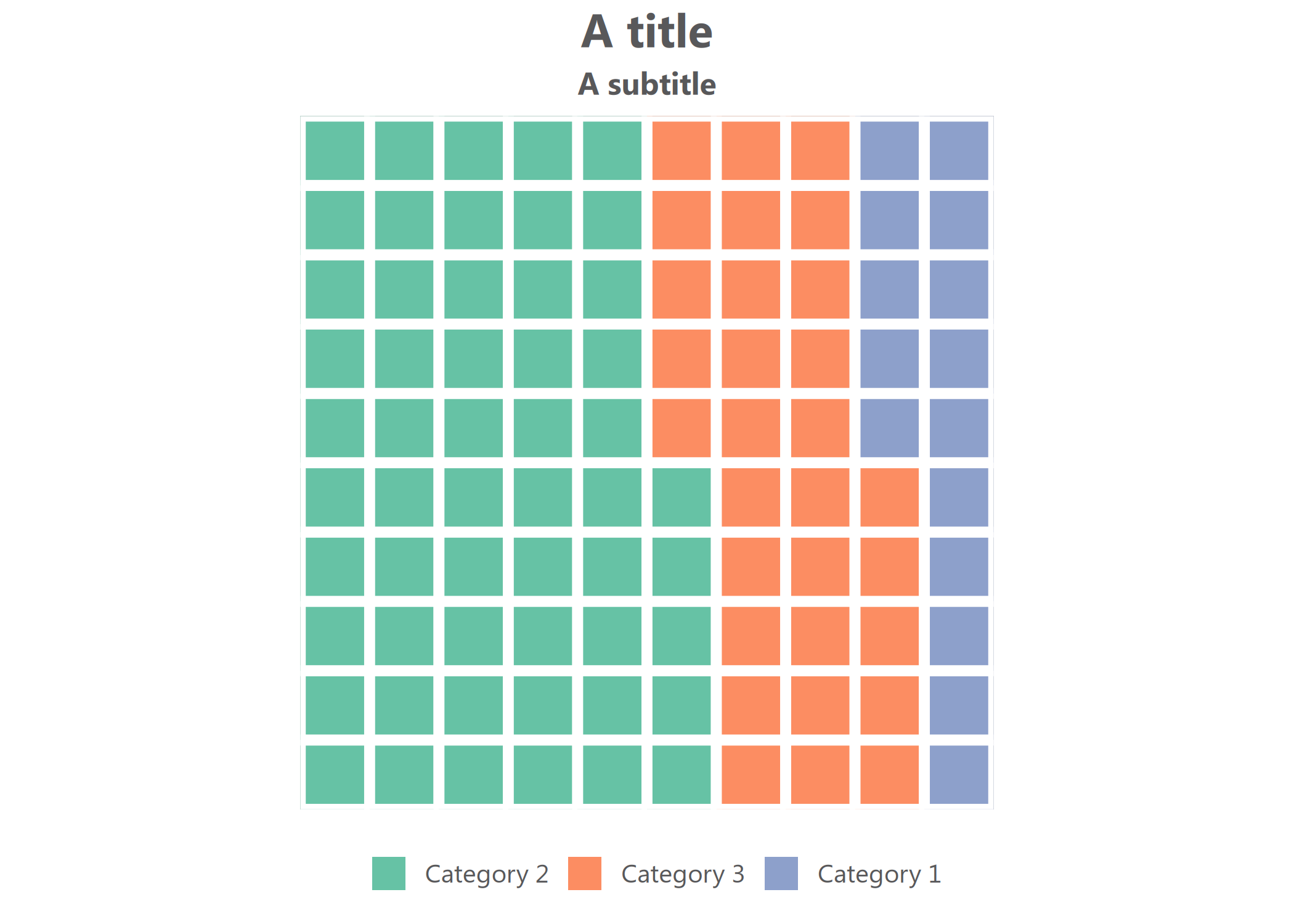Click the top-right purple square of the grid
Viewport: 1294px width, 924px height.
pyautogui.click(x=958, y=150)
